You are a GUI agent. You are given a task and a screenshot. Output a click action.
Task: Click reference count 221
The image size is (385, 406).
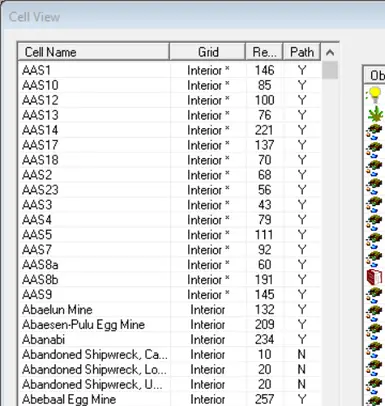click(264, 130)
